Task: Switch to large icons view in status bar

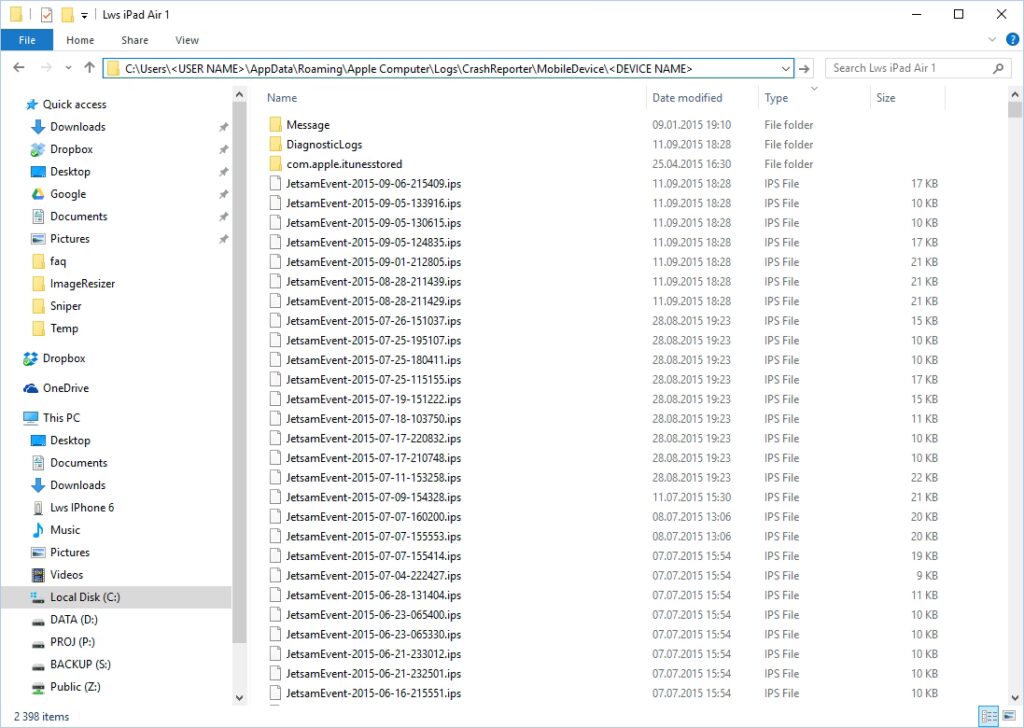Action: [1007, 716]
